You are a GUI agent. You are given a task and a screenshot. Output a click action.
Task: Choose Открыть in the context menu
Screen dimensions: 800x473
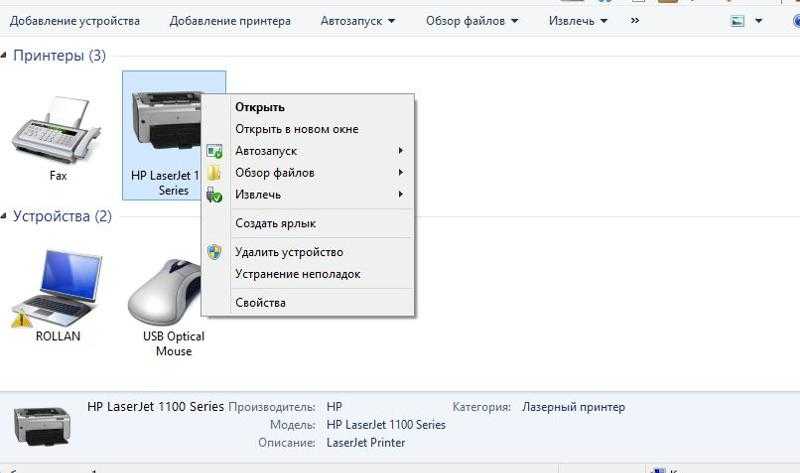(x=308, y=107)
